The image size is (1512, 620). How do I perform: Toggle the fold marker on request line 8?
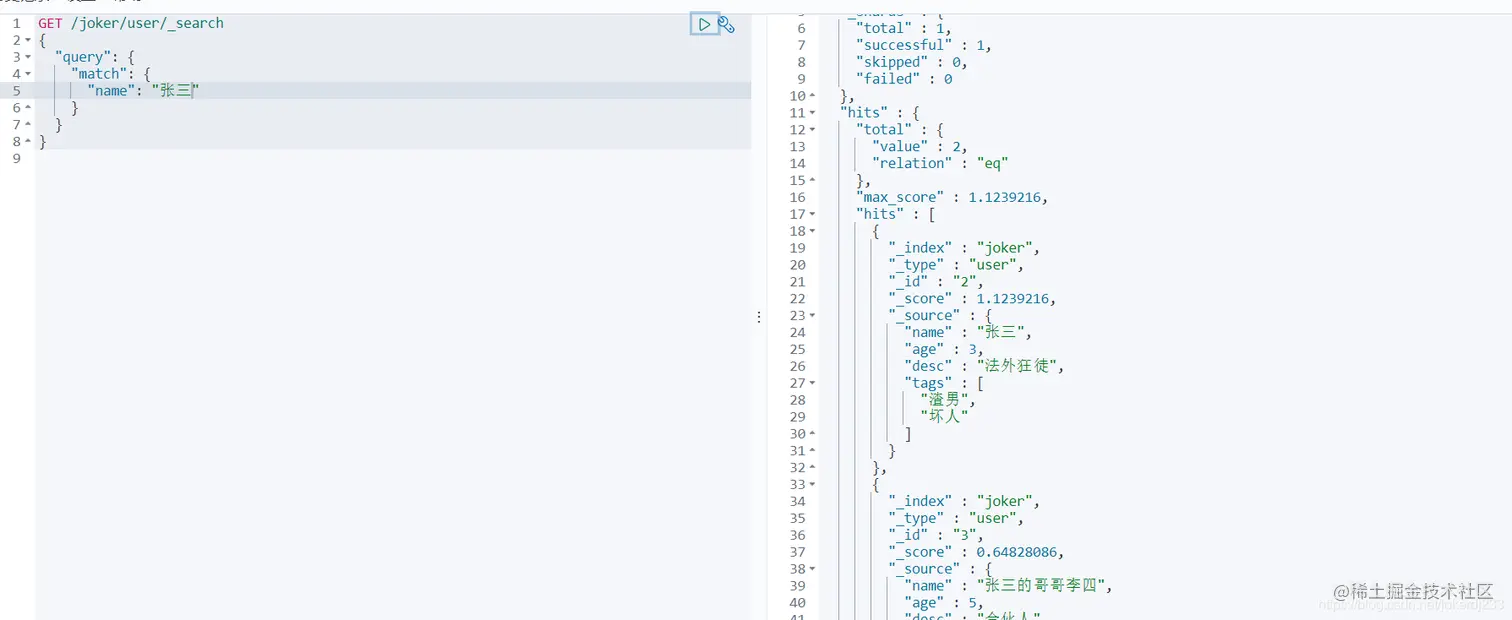(x=28, y=142)
